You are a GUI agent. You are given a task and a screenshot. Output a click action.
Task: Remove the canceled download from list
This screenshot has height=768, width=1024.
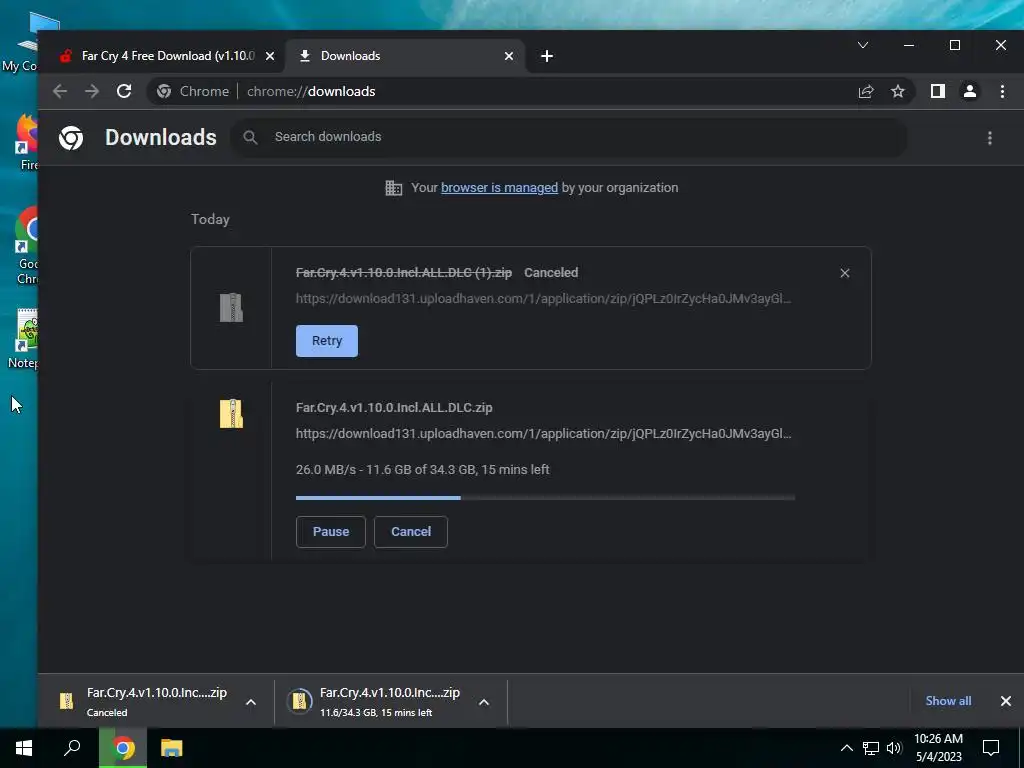[x=844, y=273]
